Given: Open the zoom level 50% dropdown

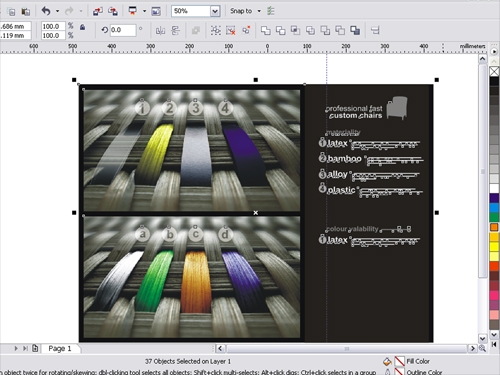Looking at the screenshot, I should coord(215,11).
